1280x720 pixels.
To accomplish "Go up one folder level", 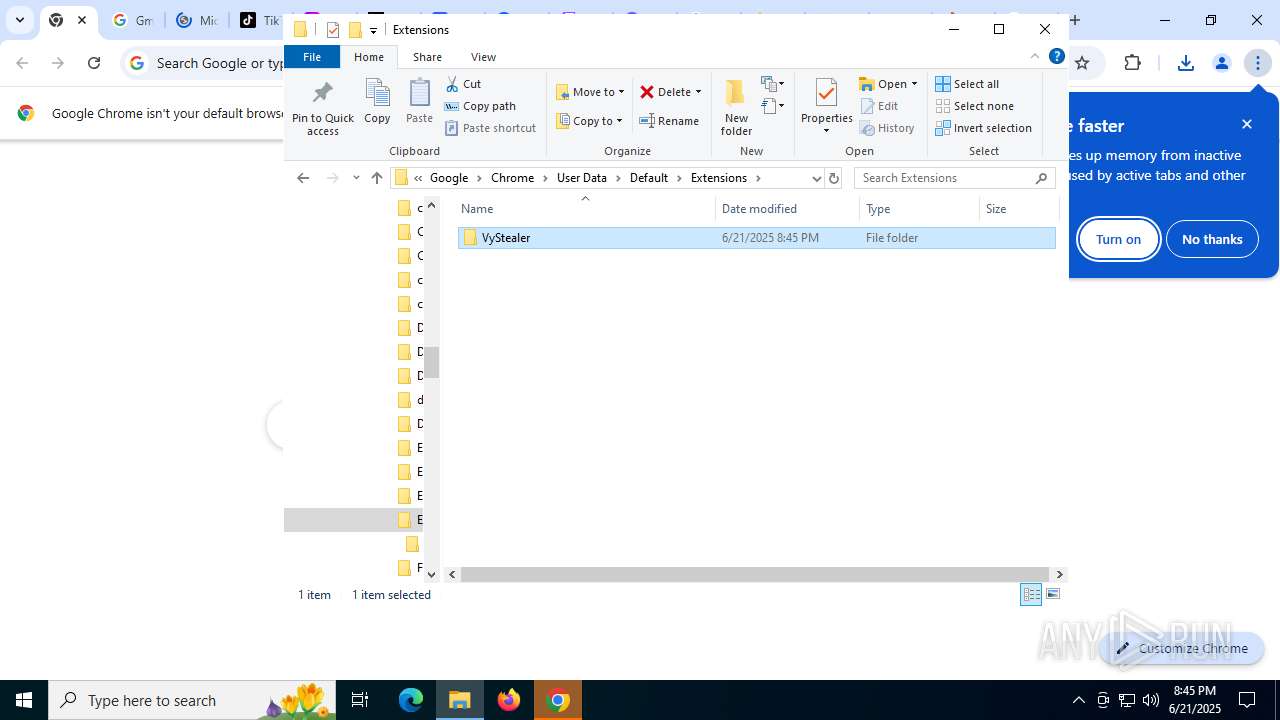I will [377, 178].
